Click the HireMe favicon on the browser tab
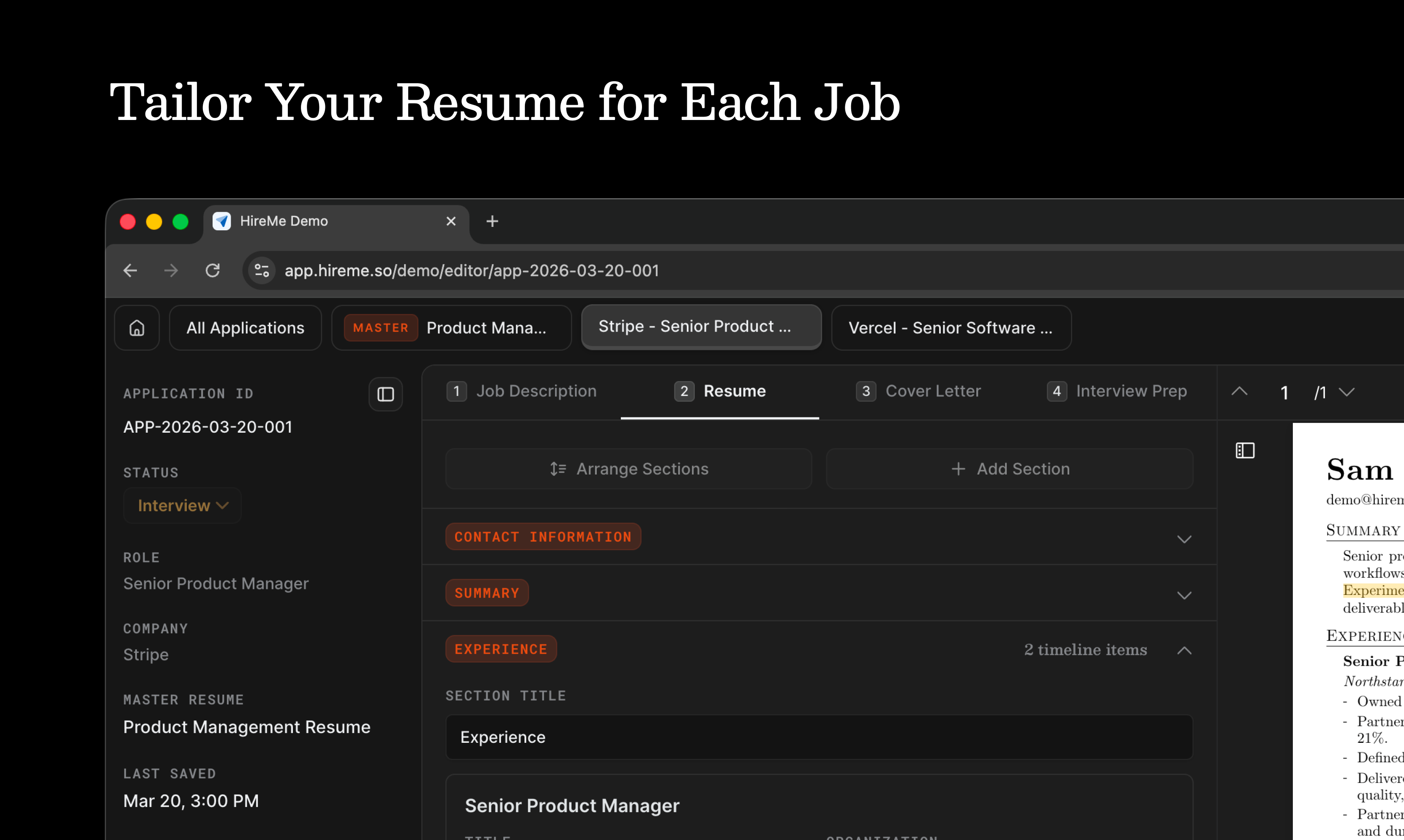 (x=222, y=221)
